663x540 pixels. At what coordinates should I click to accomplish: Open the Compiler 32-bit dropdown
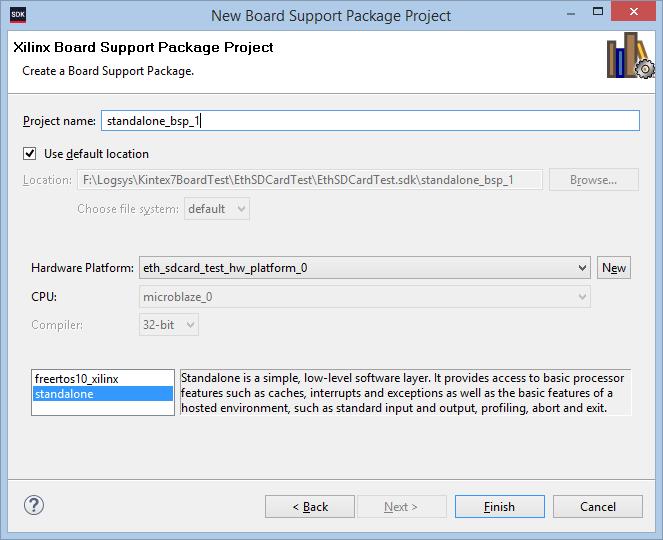[169, 325]
